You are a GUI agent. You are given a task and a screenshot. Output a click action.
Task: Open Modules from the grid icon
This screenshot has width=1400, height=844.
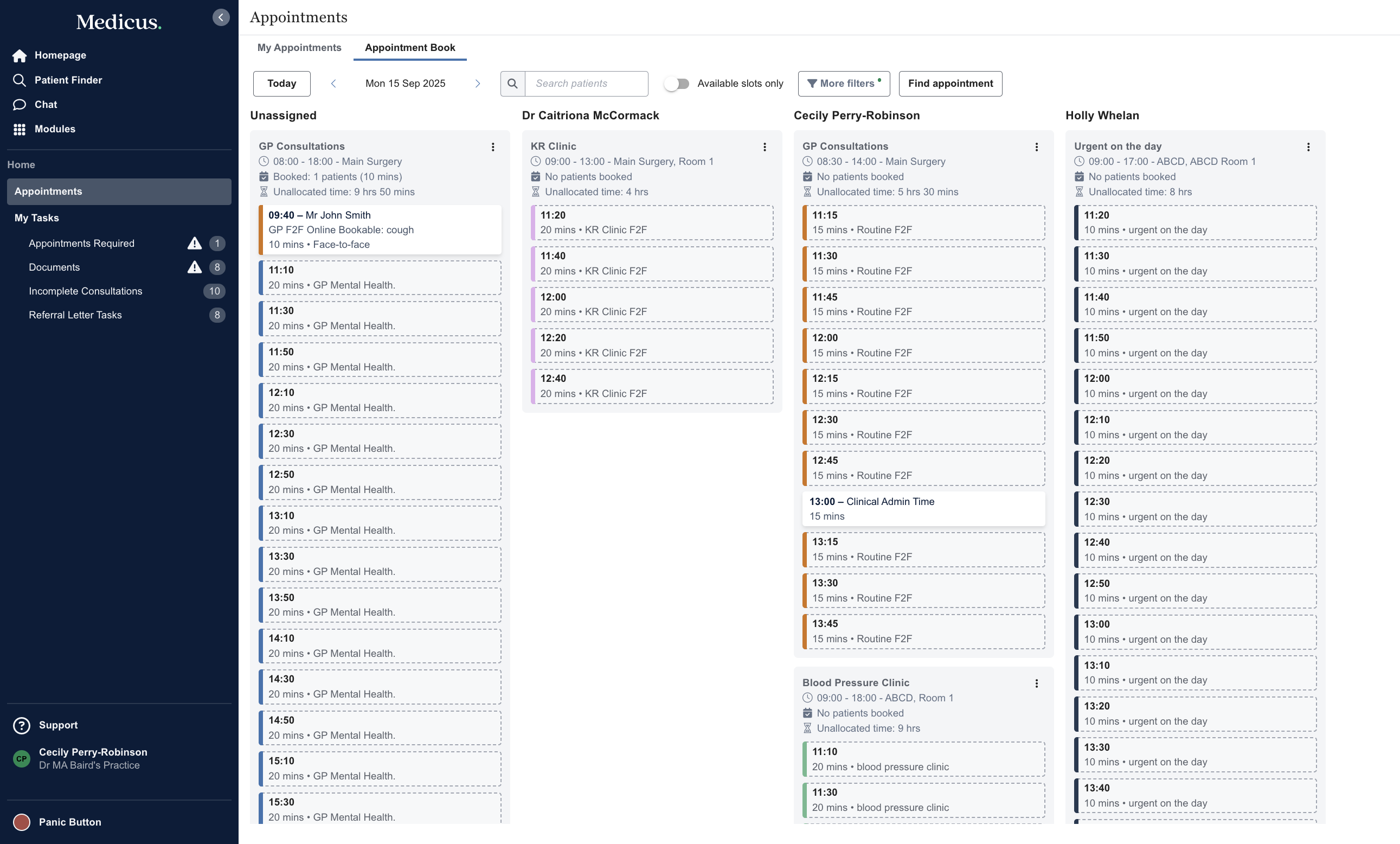[x=20, y=129]
